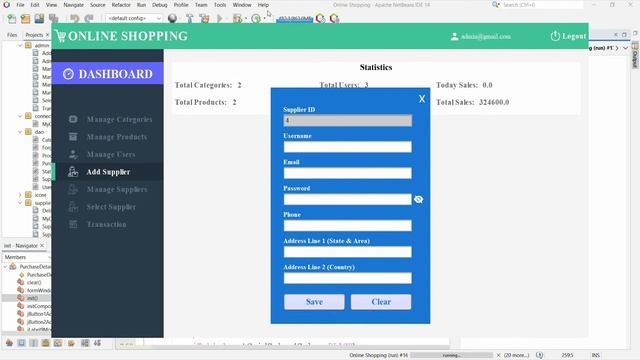Screen dimensions: 640x360
Task: Open the Members dropdown in Navigator
Action: pos(27,257)
